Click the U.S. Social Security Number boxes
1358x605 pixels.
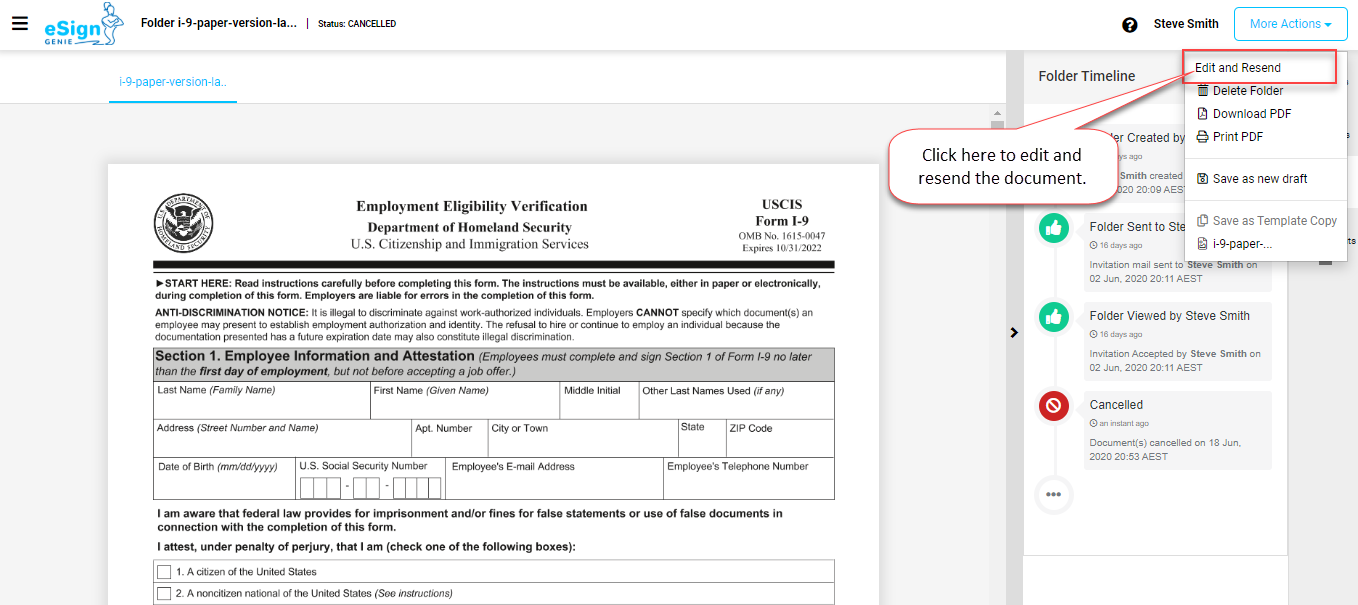pyautogui.click(x=370, y=488)
